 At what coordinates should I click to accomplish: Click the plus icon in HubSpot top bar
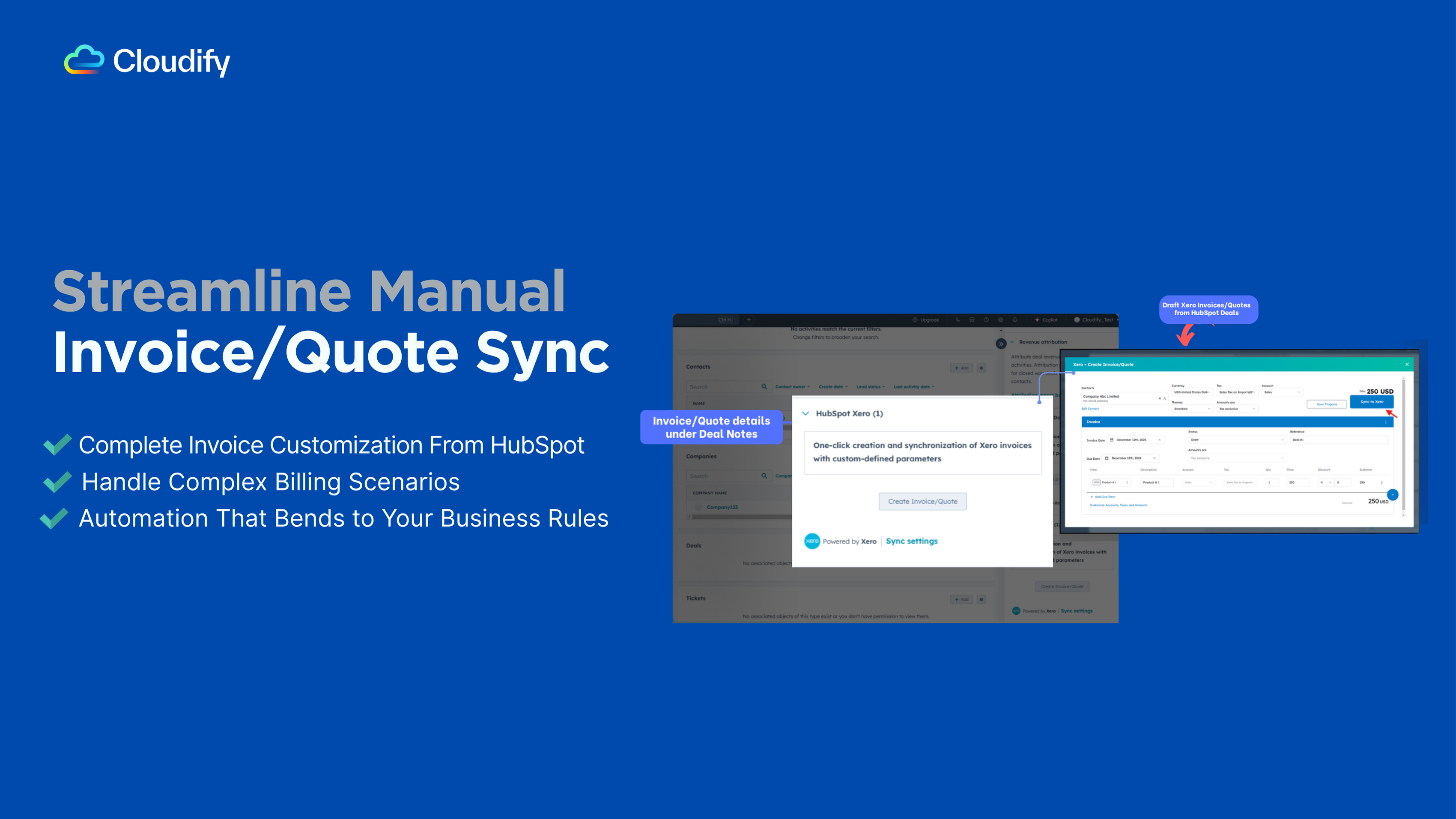(749, 320)
